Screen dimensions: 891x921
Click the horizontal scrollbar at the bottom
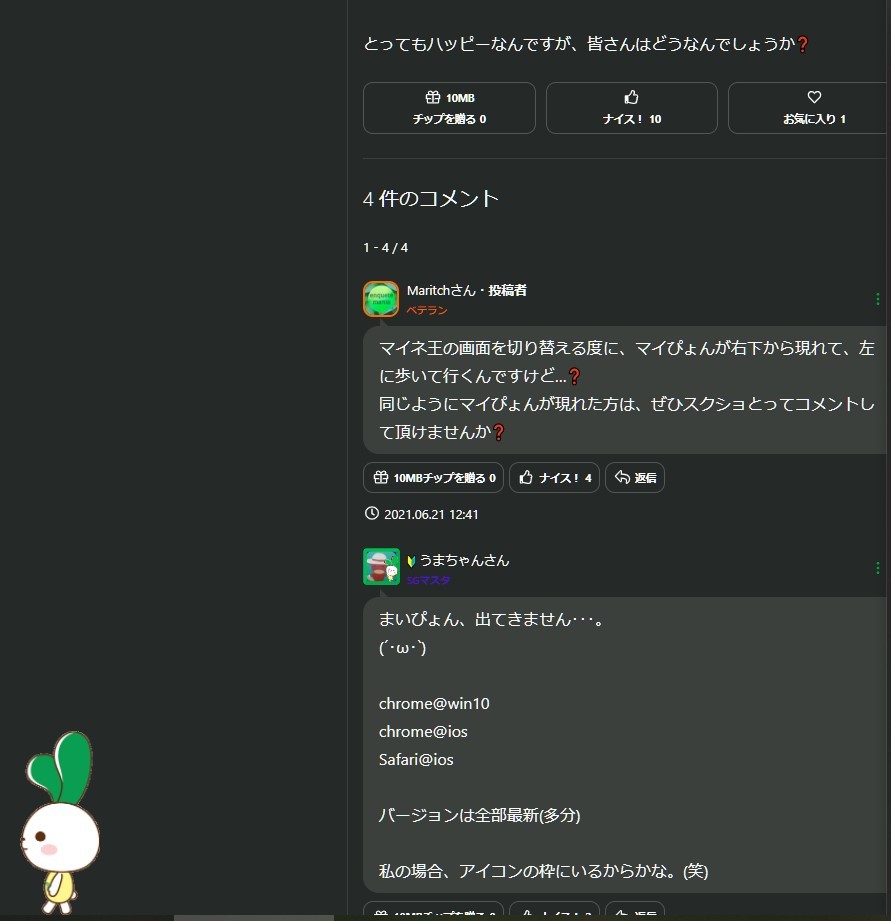pos(254,917)
